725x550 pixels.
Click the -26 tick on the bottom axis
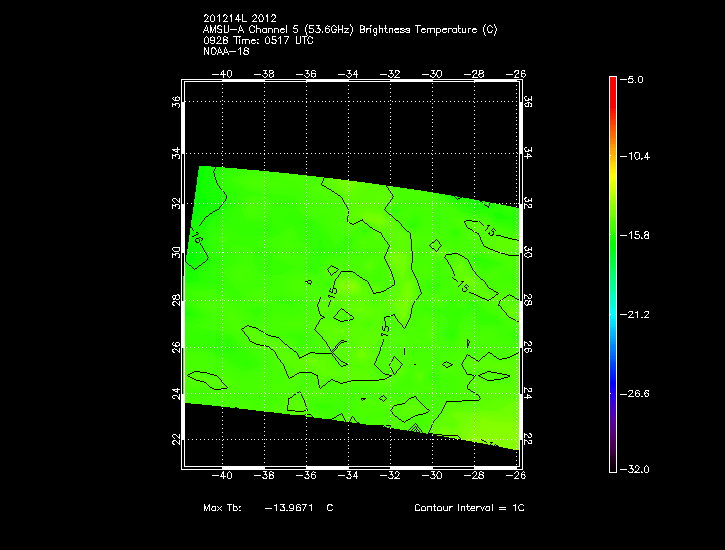tap(518, 476)
